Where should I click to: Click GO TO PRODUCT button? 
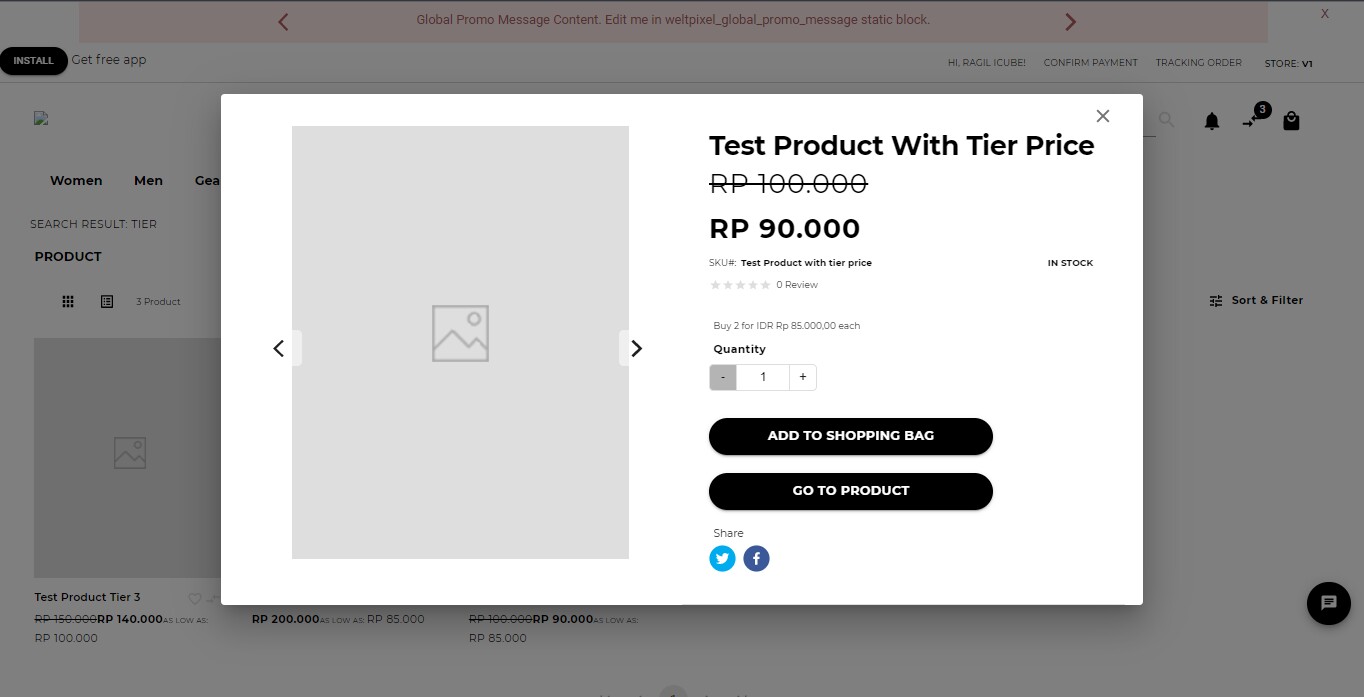click(x=850, y=491)
